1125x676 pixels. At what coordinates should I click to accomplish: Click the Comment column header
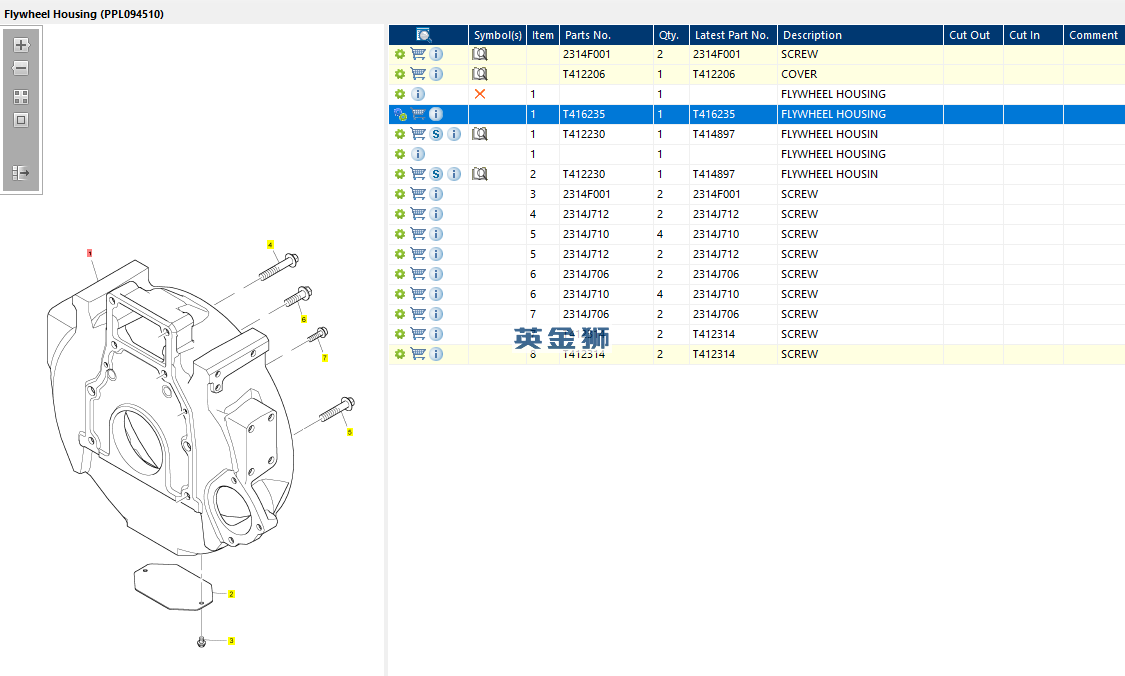[x=1093, y=35]
